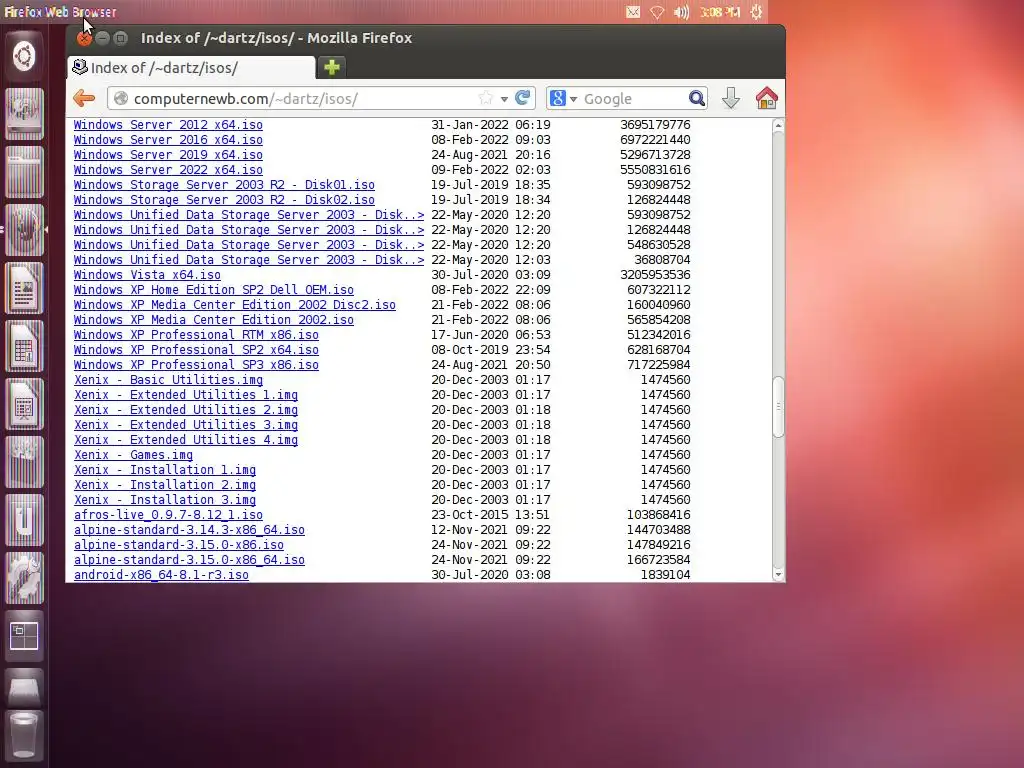
Task: Open Ubuntu Software Center from launcher
Action: [x=24, y=462]
